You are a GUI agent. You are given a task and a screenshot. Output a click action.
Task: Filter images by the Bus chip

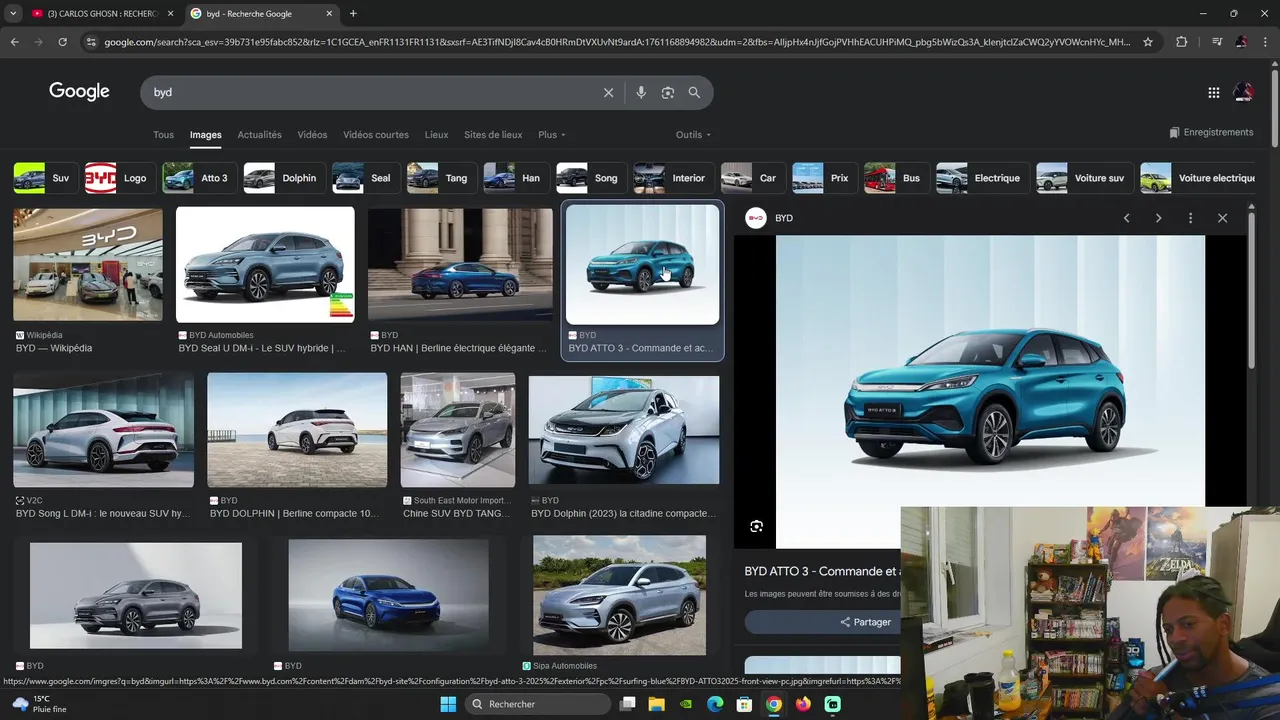pyautogui.click(x=896, y=178)
